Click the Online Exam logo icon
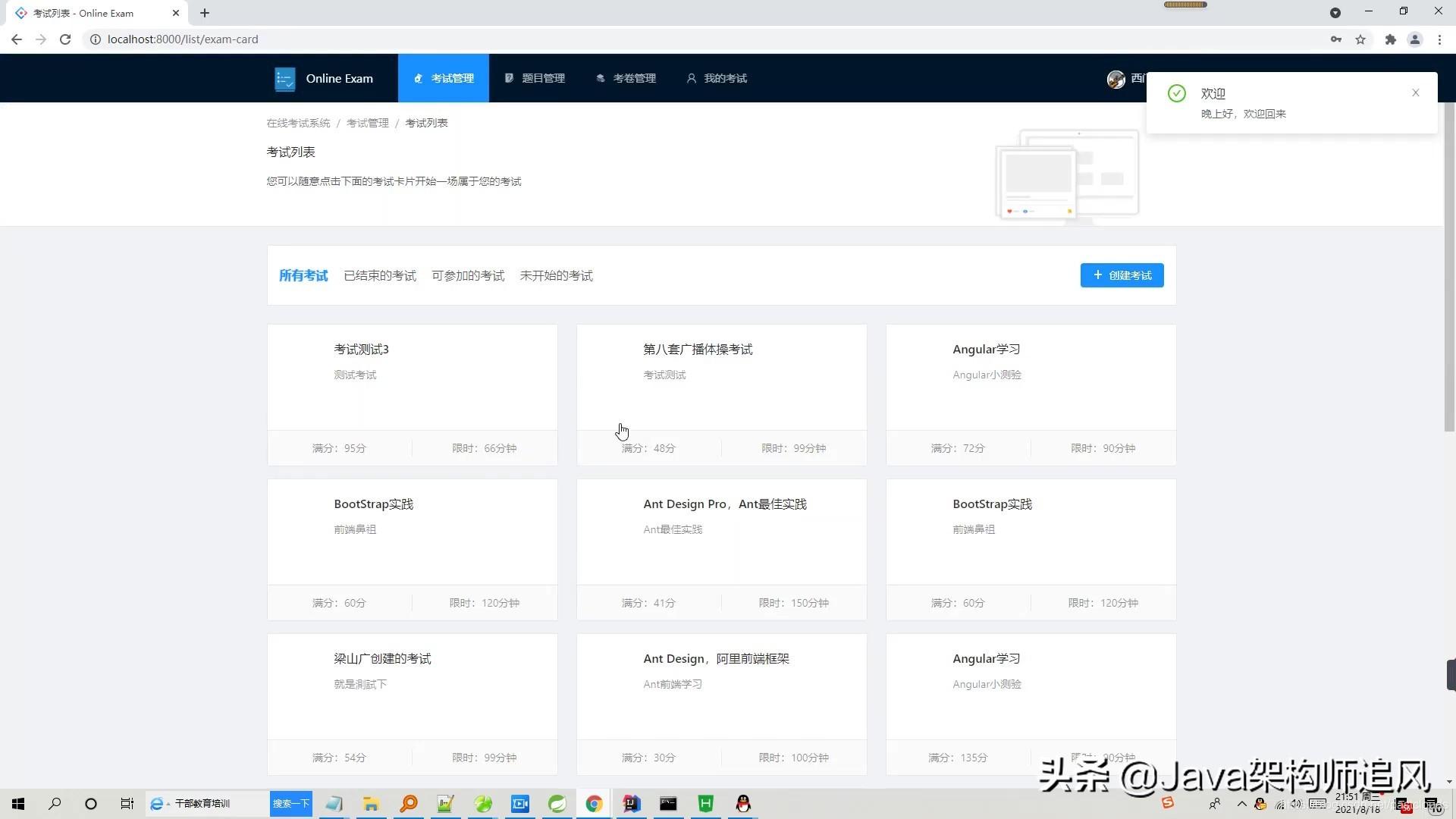Viewport: 1456px width, 819px height. pyautogui.click(x=285, y=79)
